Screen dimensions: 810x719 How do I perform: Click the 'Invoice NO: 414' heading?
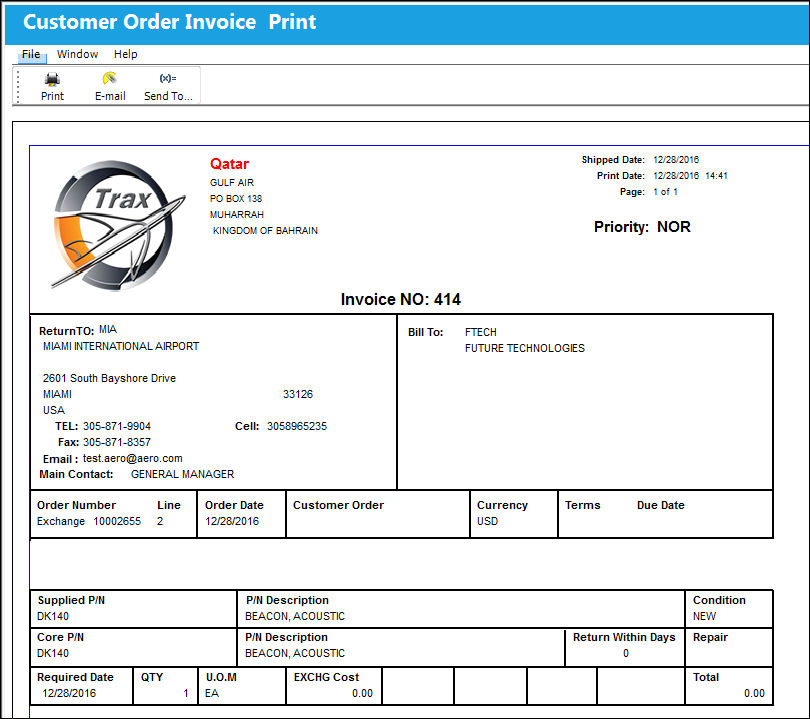[x=400, y=299]
